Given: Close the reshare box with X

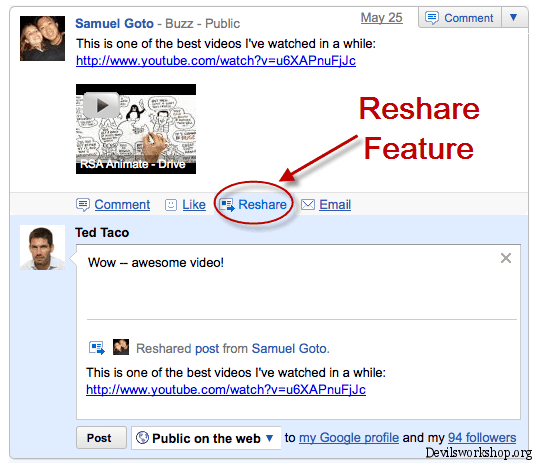Looking at the screenshot, I should coord(506,258).
